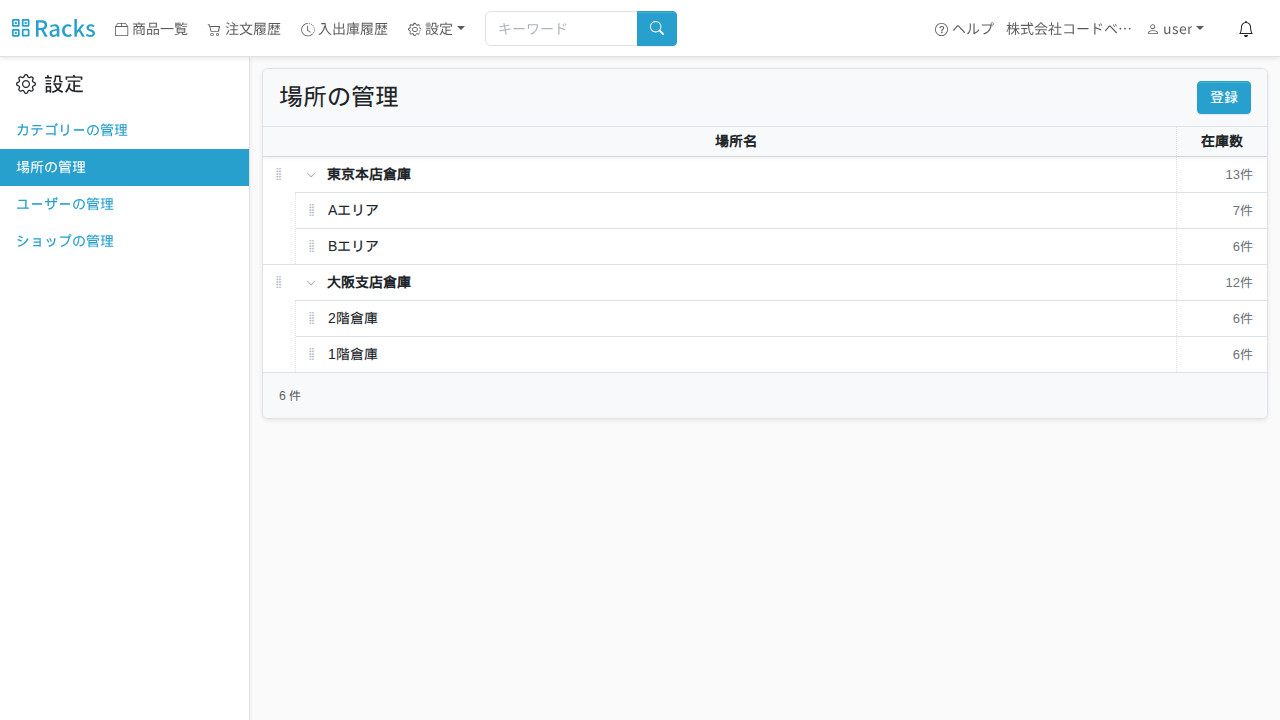
Task: Click drag handle beside Bエリア
Action: (x=312, y=246)
